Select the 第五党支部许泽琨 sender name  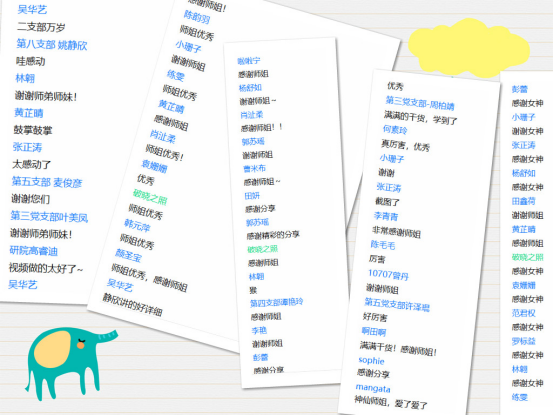pos(397,304)
